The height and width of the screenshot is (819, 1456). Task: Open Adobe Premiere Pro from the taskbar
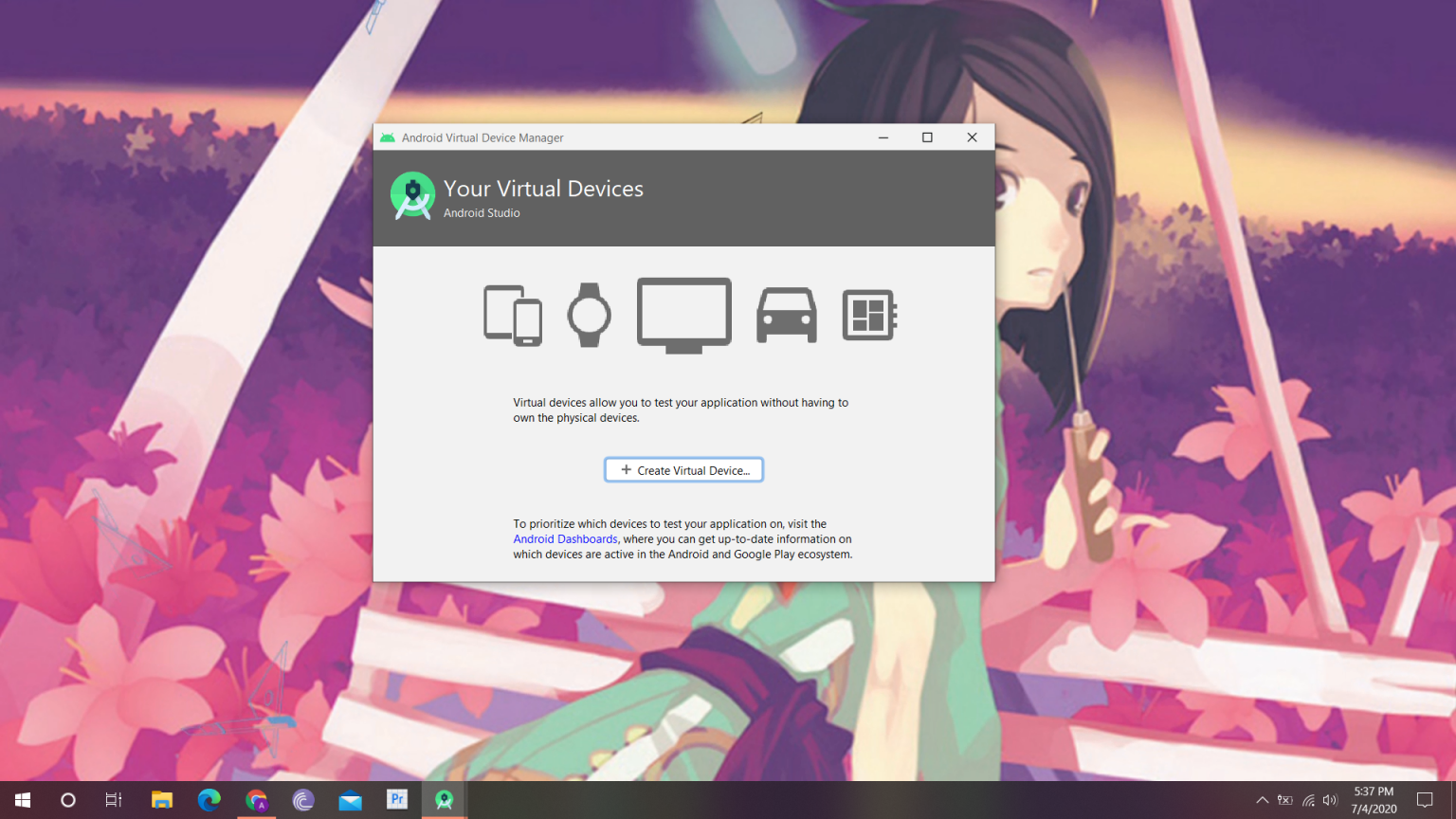pyautogui.click(x=396, y=799)
